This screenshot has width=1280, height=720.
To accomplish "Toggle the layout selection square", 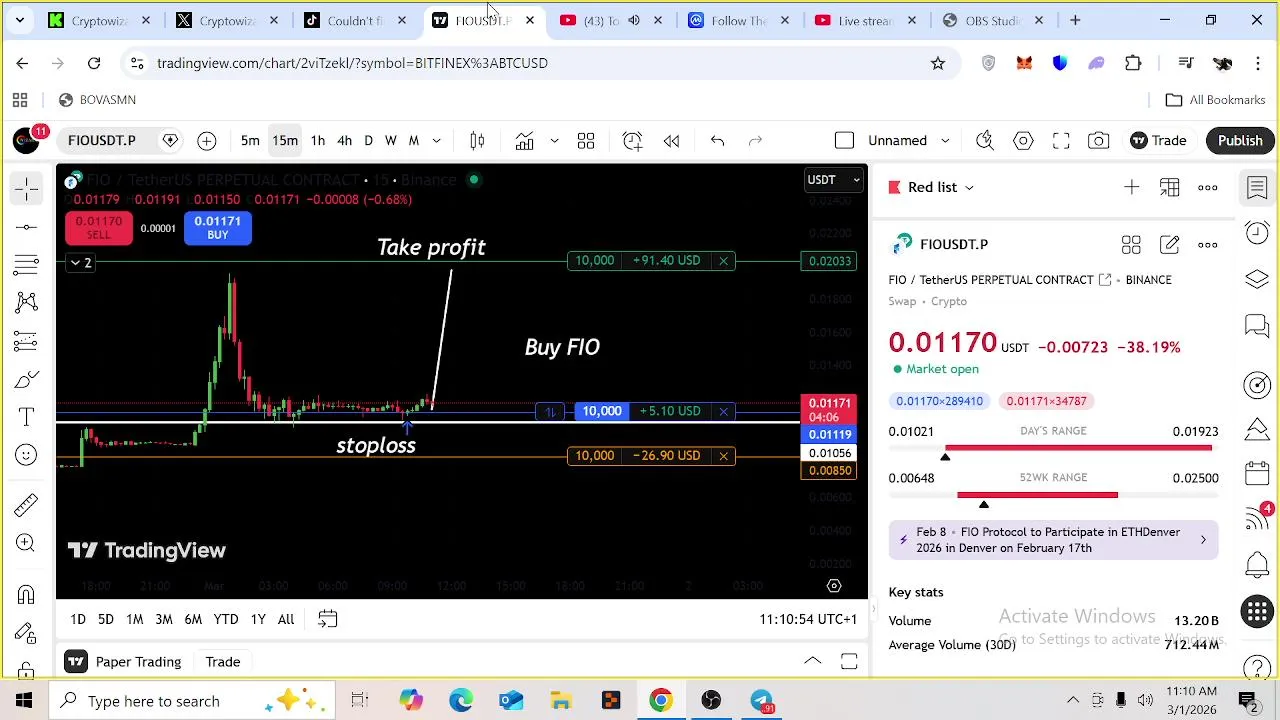I will click(x=844, y=141).
